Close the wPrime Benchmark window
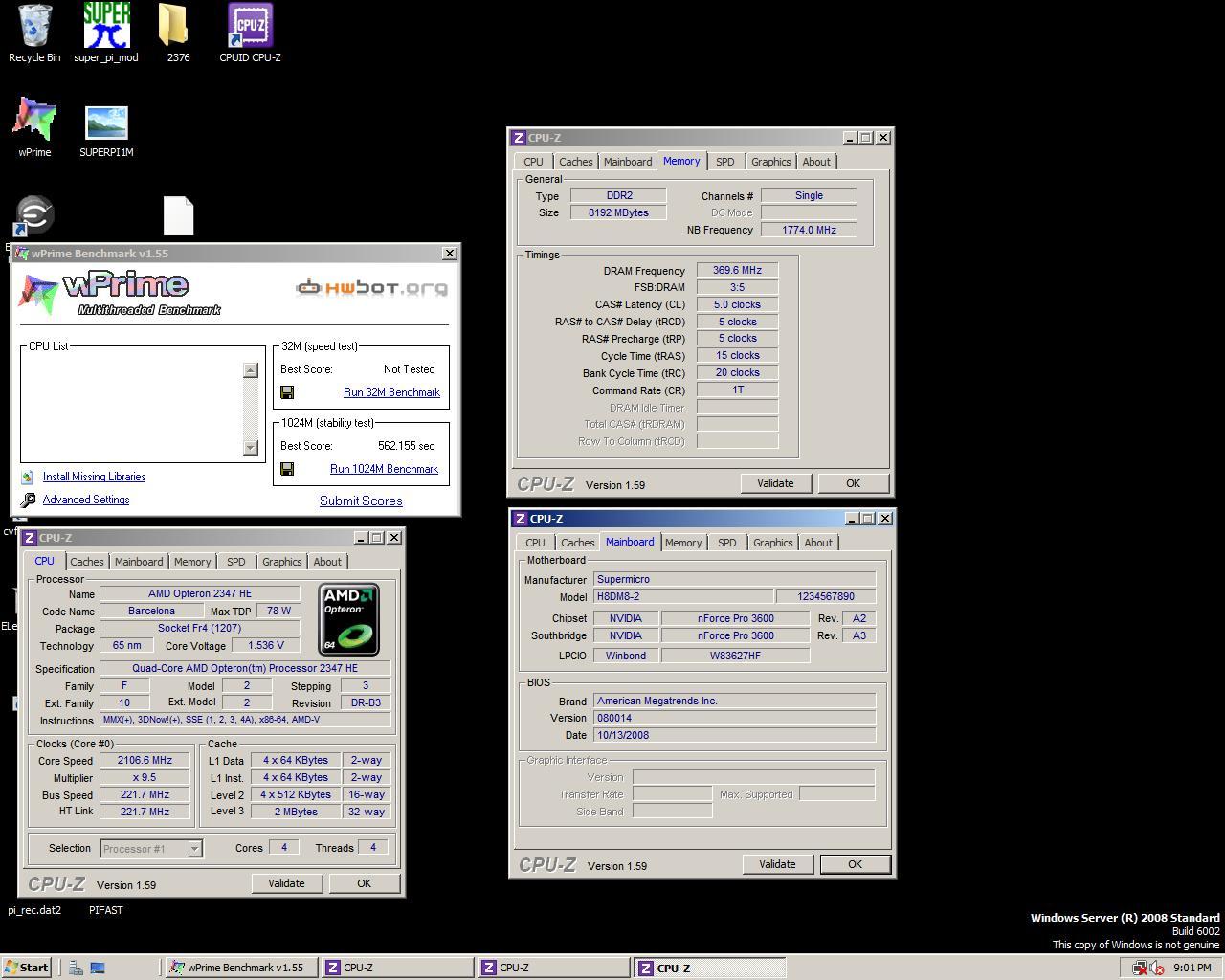Screen dimensions: 1225x980 450,254
